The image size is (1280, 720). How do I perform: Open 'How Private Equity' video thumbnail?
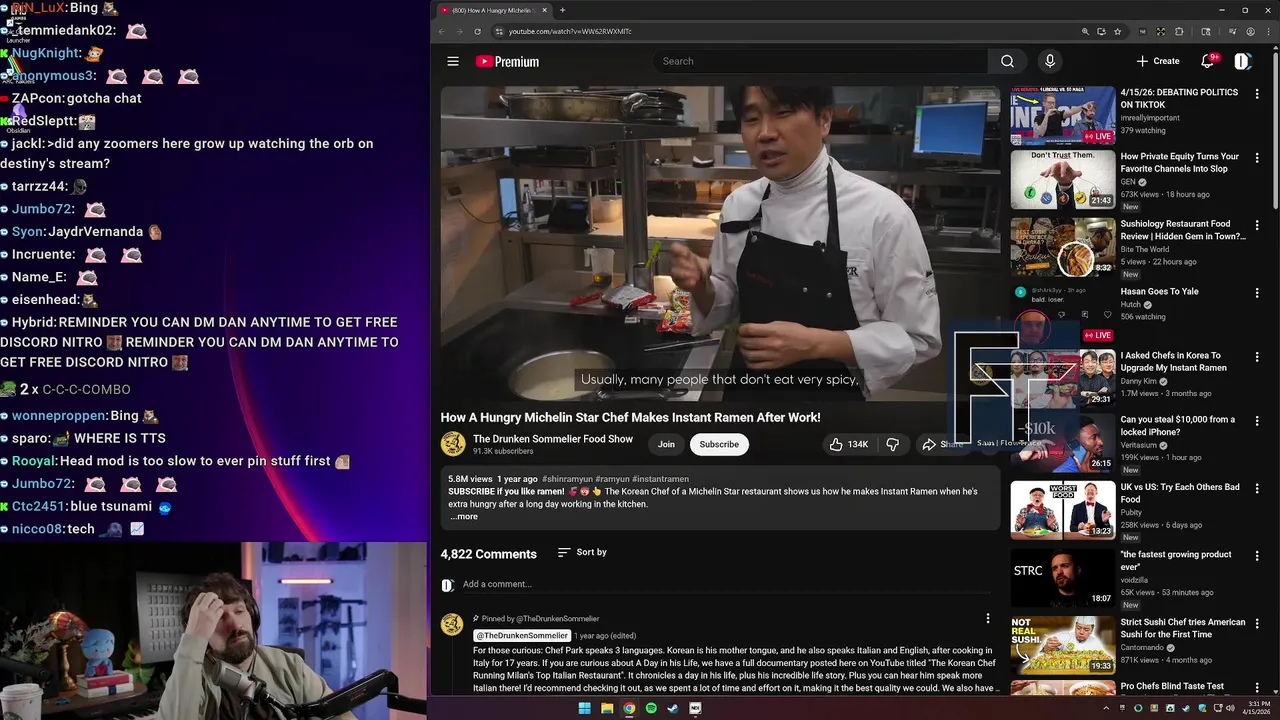pyautogui.click(x=1062, y=179)
